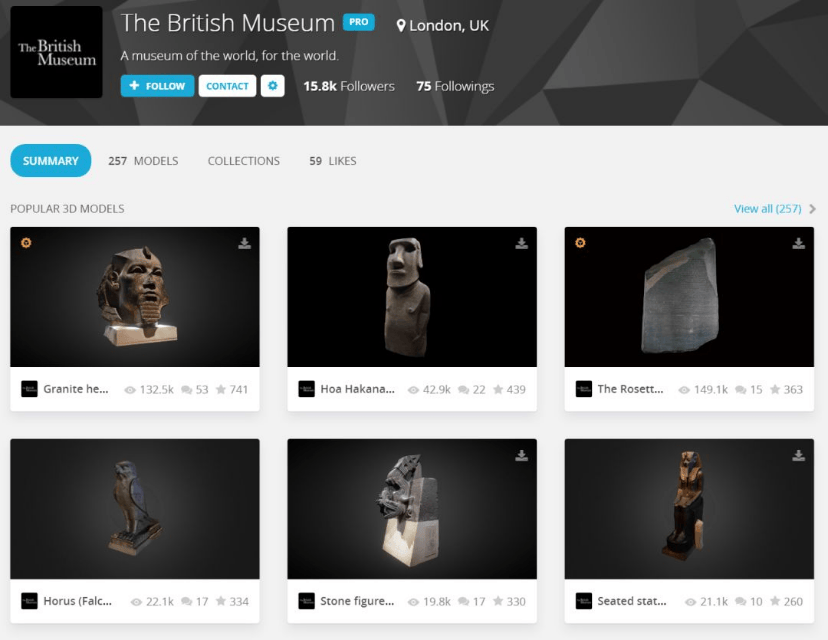The width and height of the screenshot is (828, 640).
Task: Click the Granite he... model title
Action: [76, 389]
